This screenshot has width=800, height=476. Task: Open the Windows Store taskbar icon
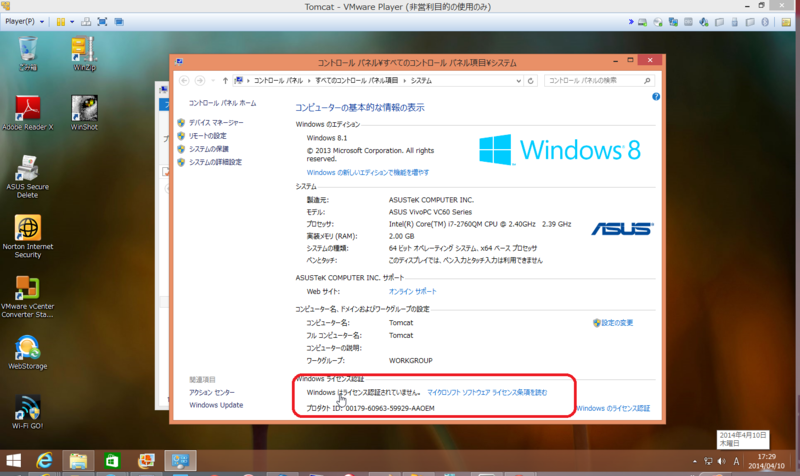click(112, 461)
